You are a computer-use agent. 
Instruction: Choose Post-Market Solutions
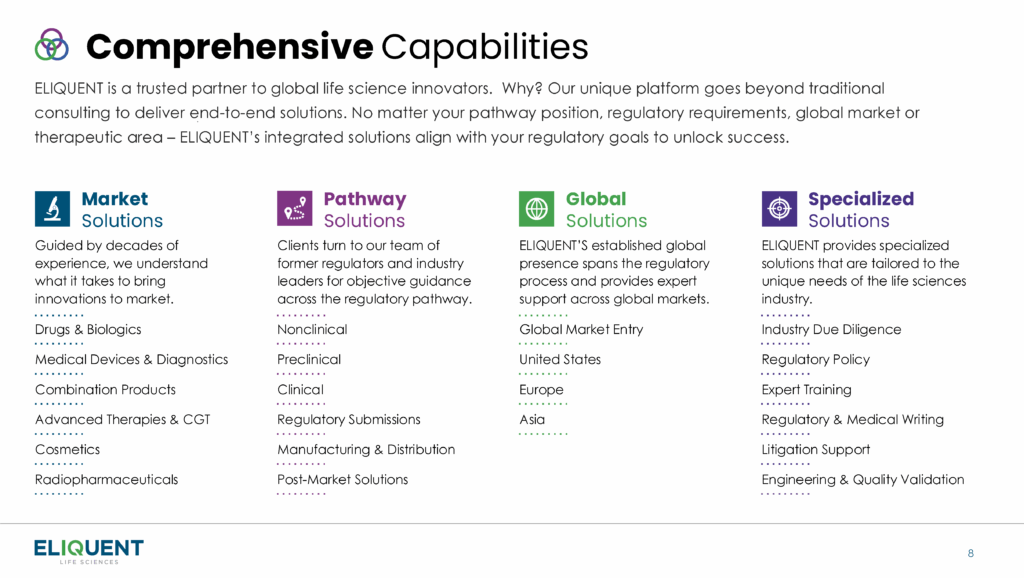pos(343,480)
